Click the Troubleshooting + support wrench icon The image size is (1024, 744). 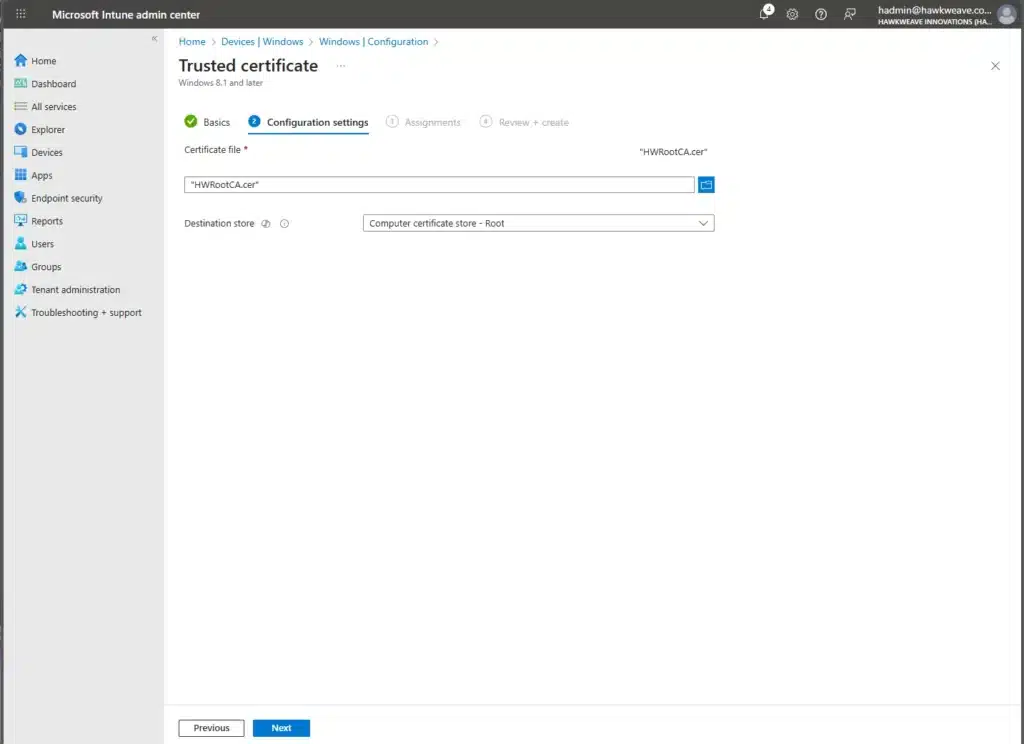coord(21,312)
